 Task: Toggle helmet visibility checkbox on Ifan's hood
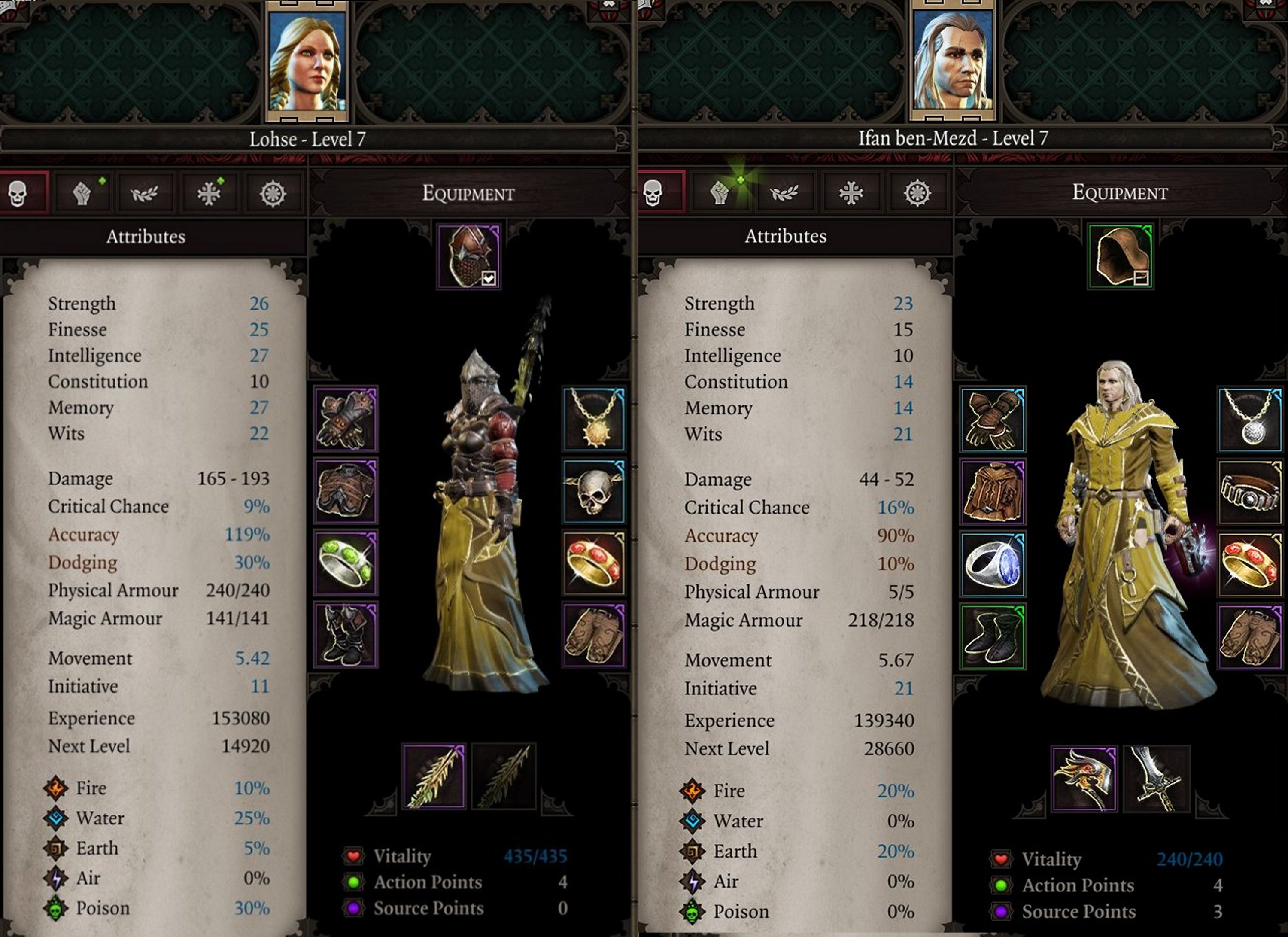1141,278
